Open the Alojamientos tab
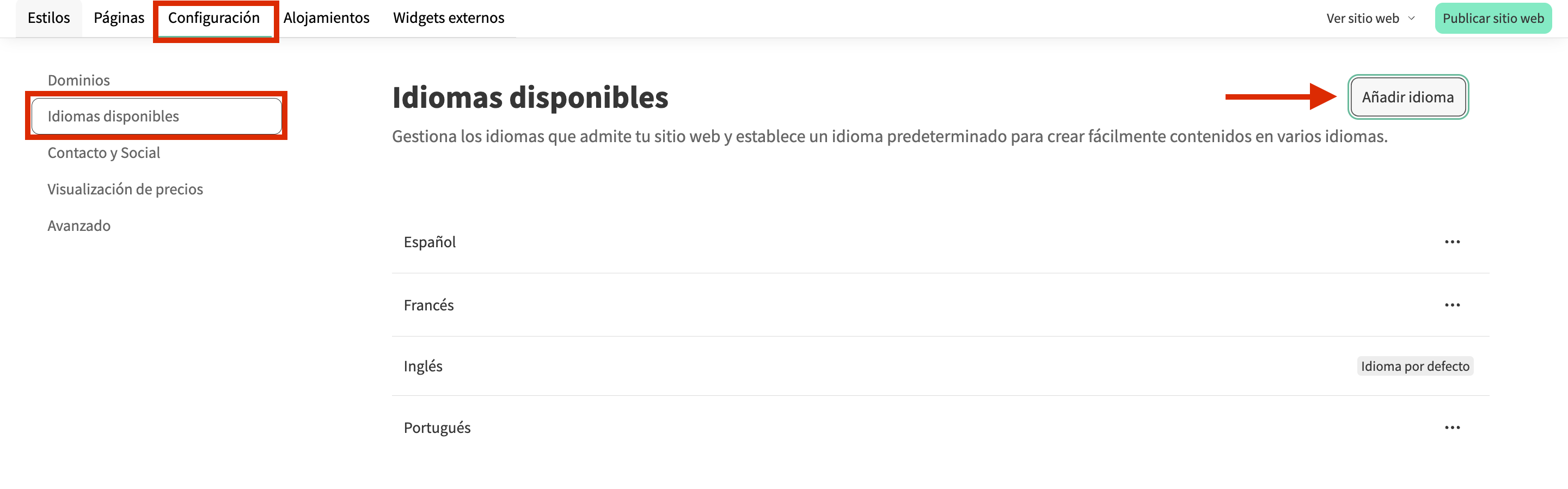The image size is (1568, 489). point(326,17)
